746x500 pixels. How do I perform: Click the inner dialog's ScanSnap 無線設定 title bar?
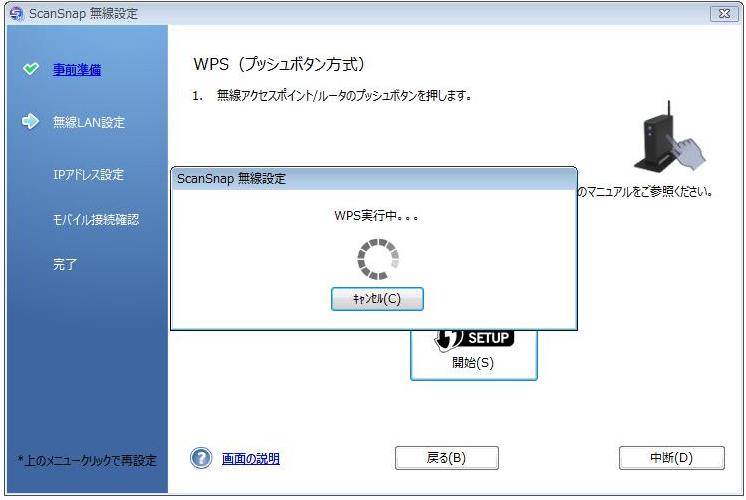click(x=373, y=179)
